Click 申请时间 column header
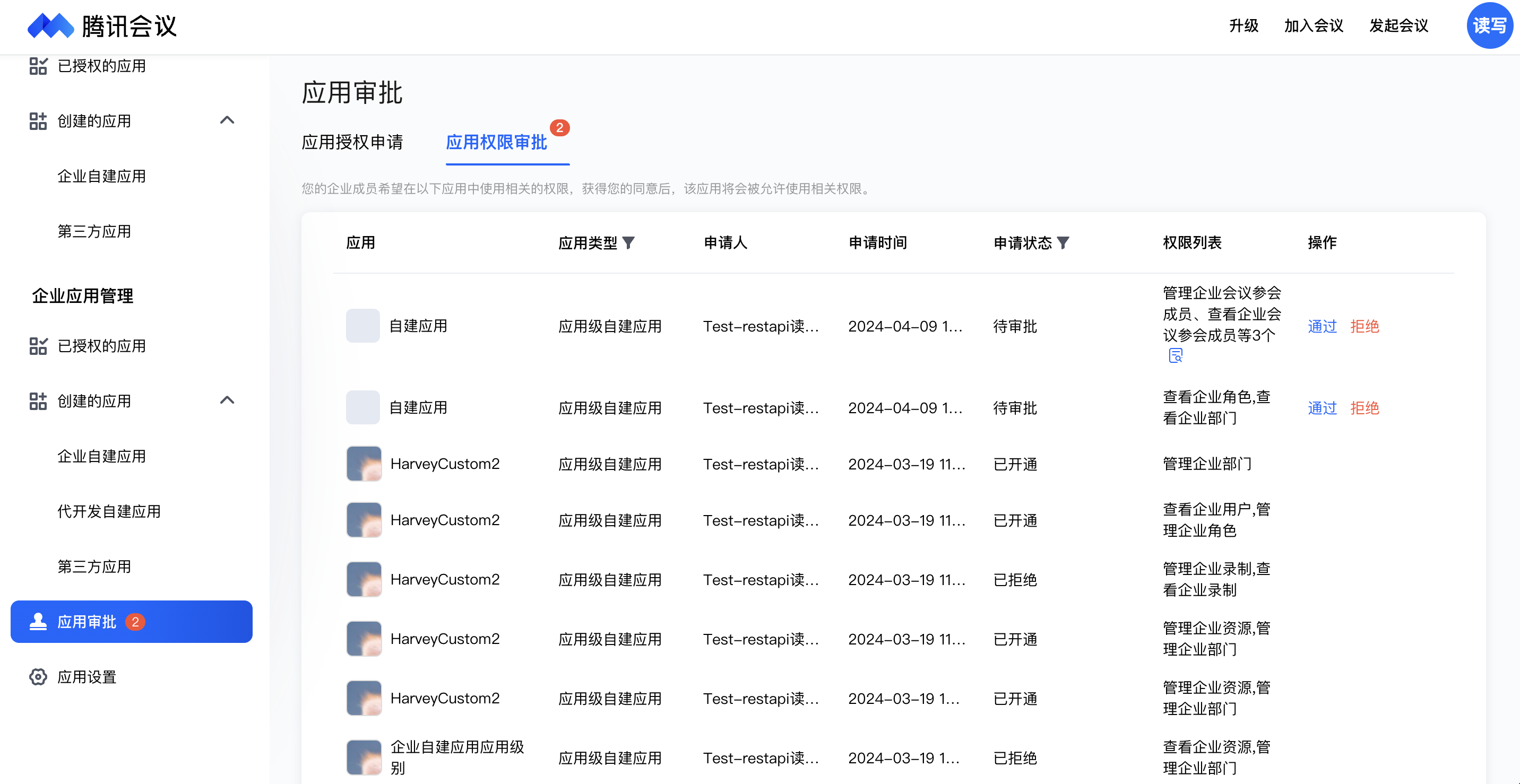The image size is (1520, 784). pyautogui.click(x=877, y=242)
